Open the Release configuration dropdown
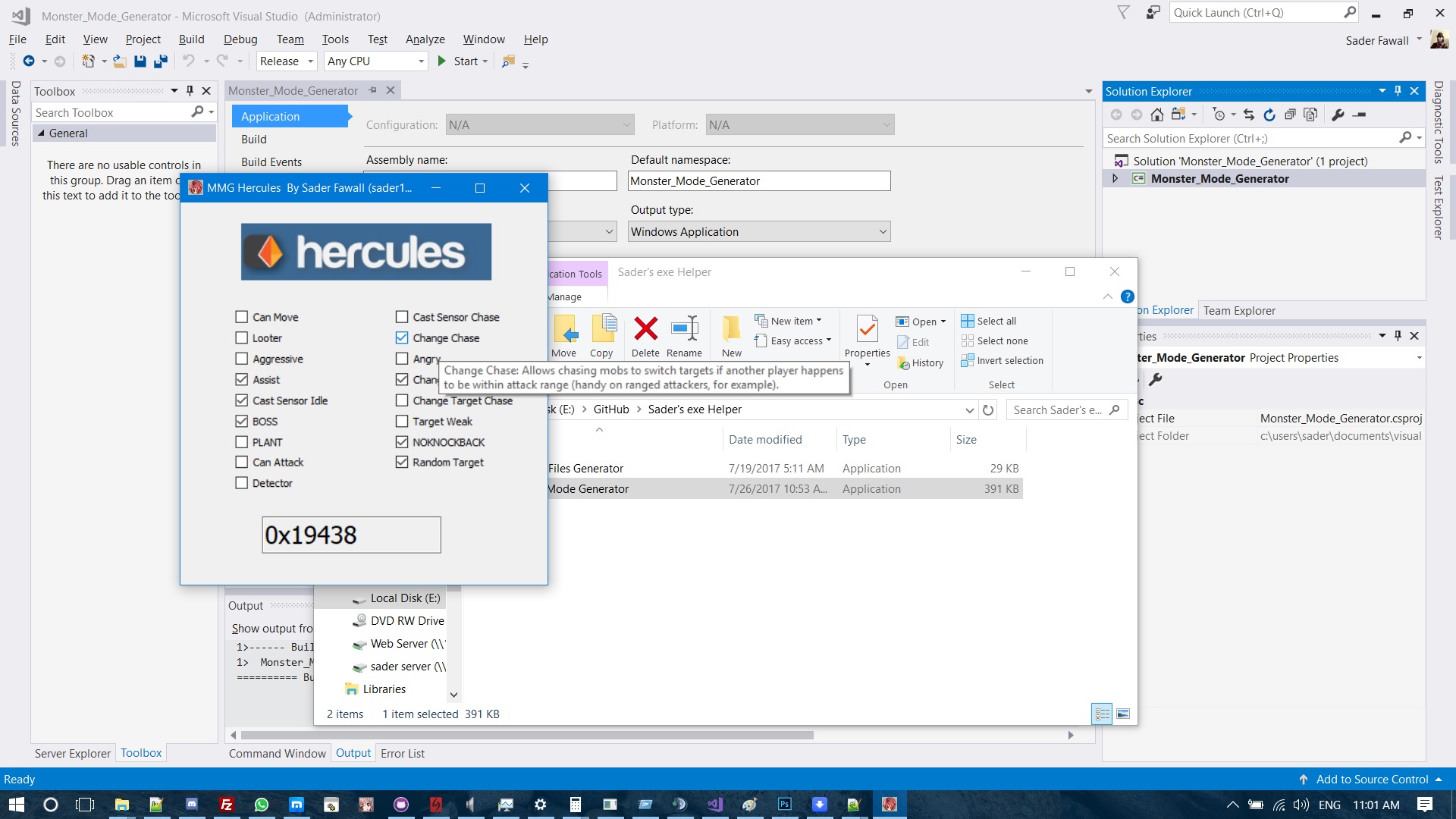This screenshot has height=819, width=1456. coord(287,61)
